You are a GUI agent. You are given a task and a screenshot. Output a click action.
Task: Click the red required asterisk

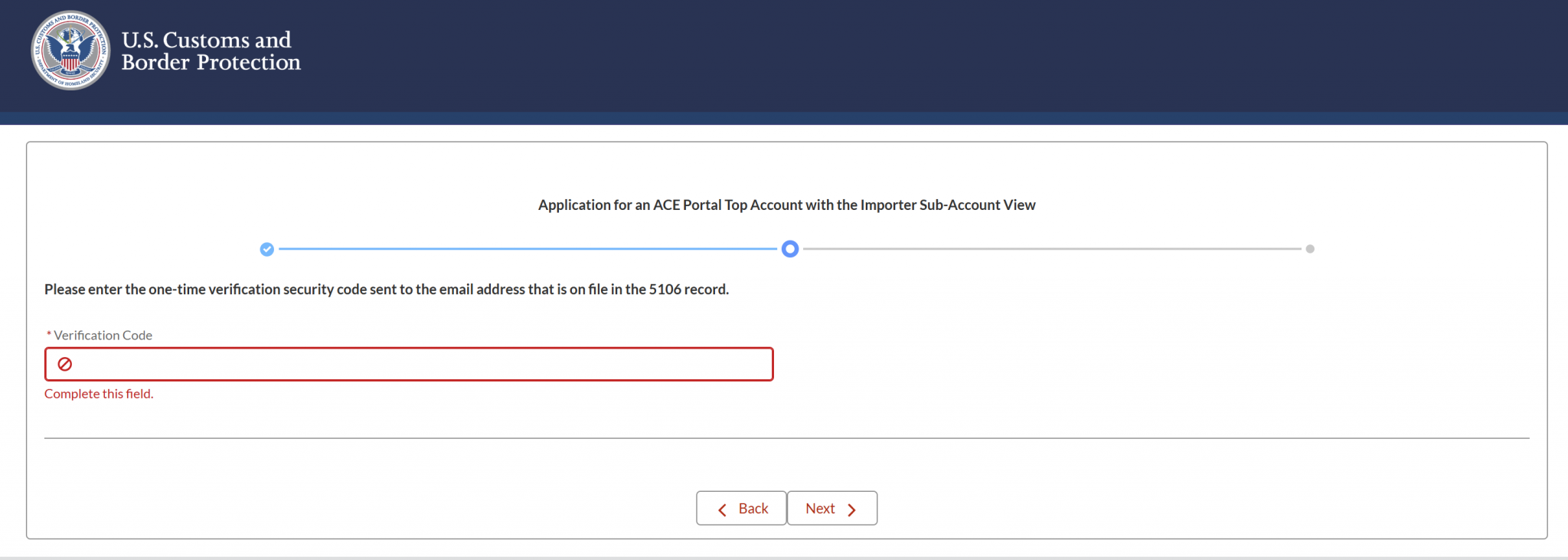coord(49,336)
